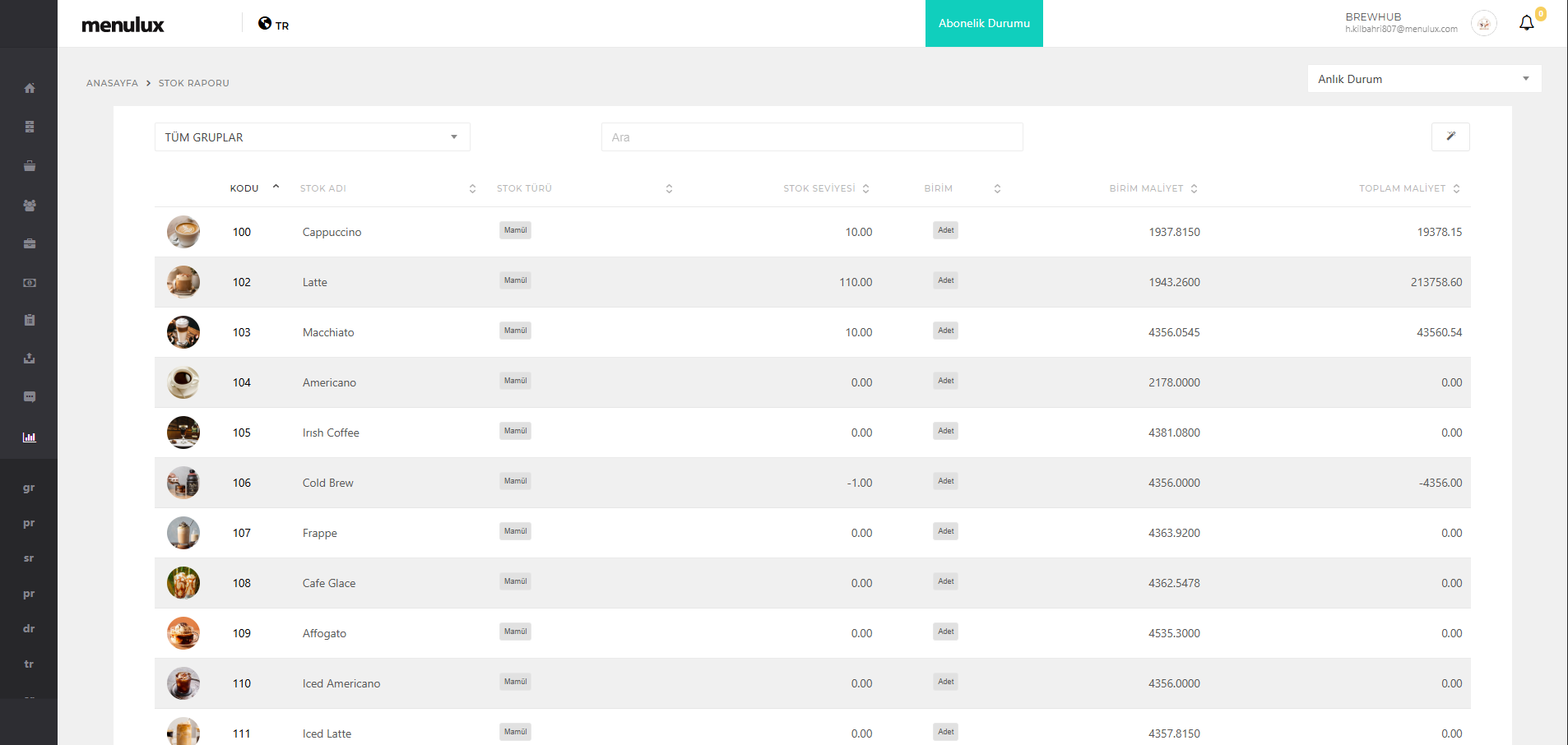Expand the TÜM GRUPLAR dropdown
The height and width of the screenshot is (745, 1568).
(312, 137)
